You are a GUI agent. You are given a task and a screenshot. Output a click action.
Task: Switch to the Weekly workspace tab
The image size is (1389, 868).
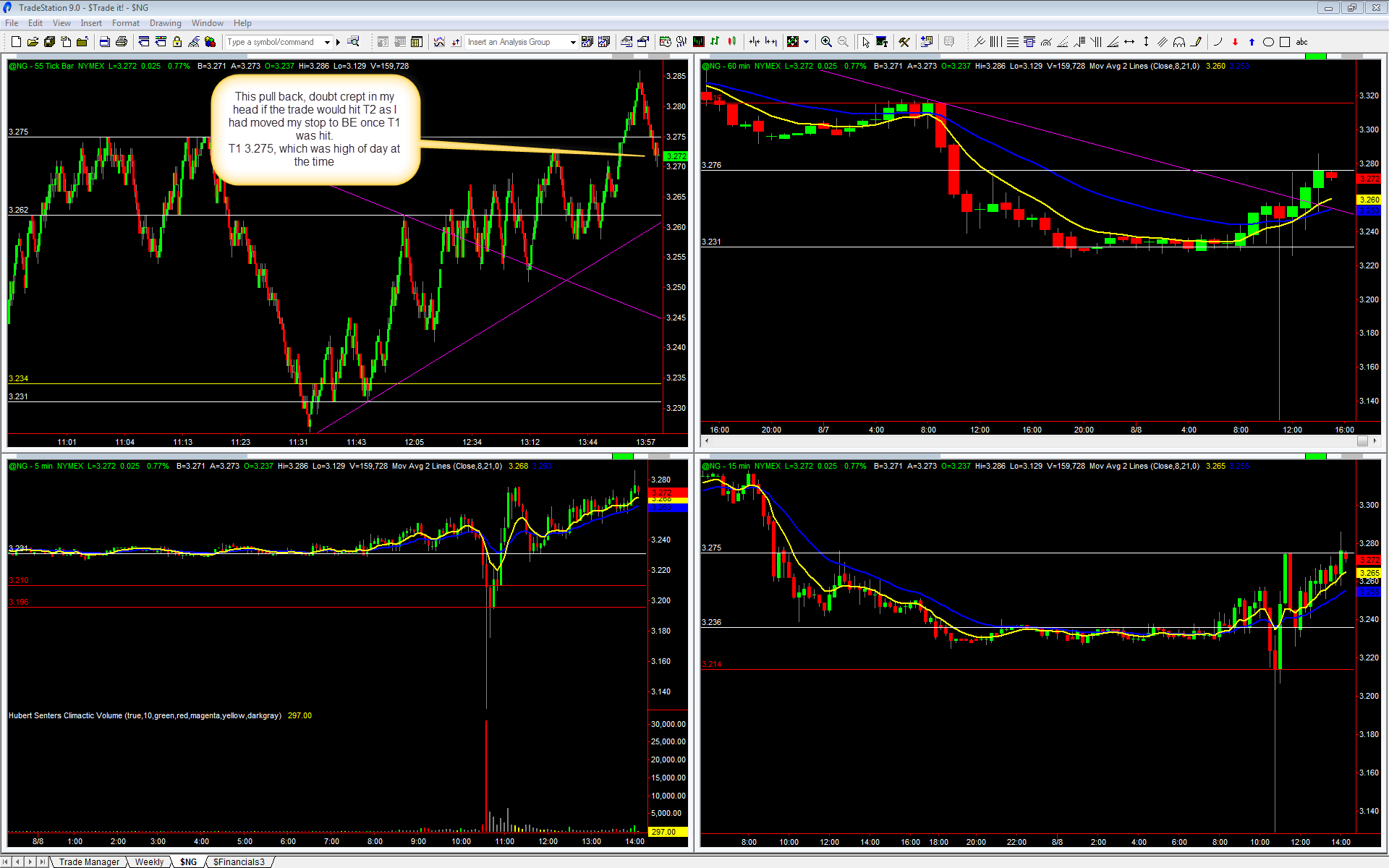click(x=149, y=861)
